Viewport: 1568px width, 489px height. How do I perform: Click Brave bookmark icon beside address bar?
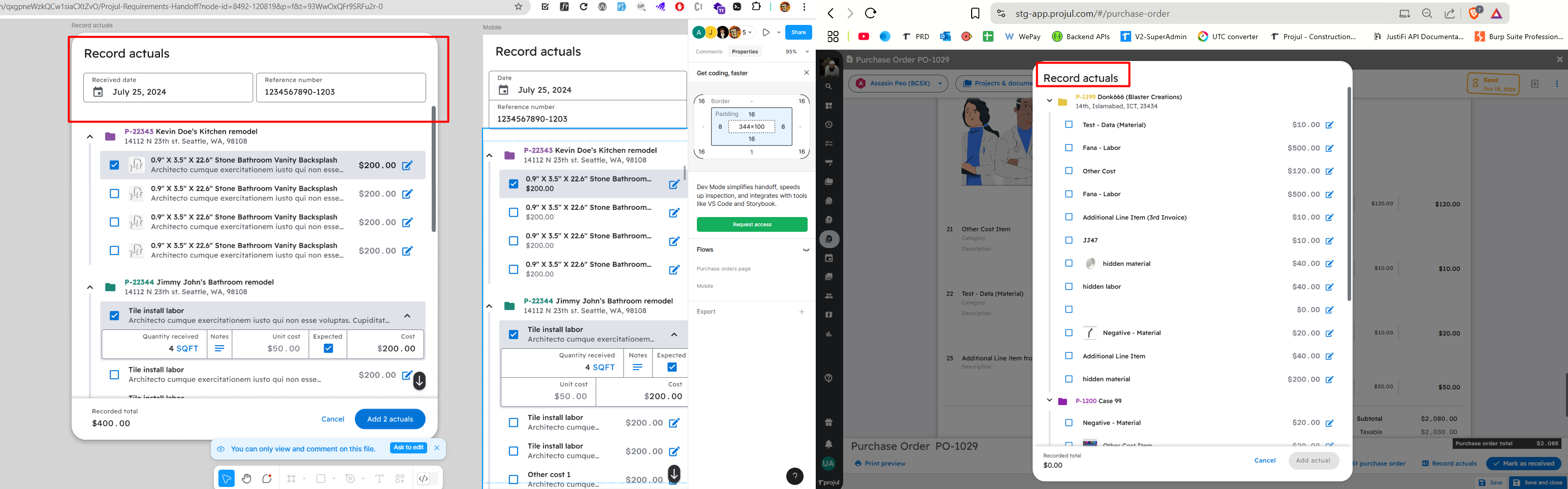pyautogui.click(x=975, y=13)
